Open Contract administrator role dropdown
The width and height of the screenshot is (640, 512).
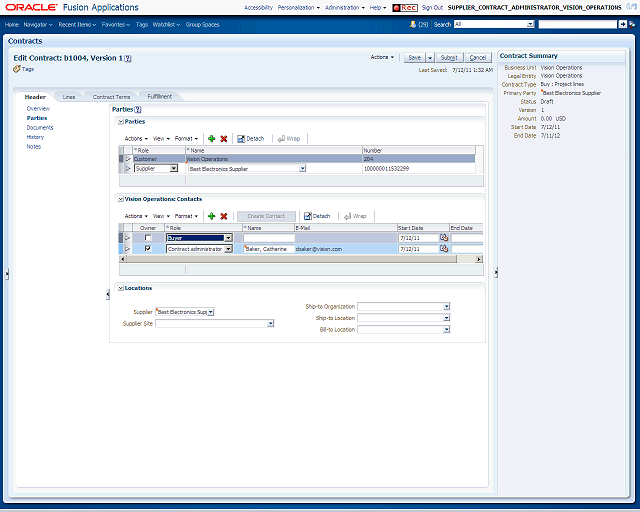pos(229,249)
